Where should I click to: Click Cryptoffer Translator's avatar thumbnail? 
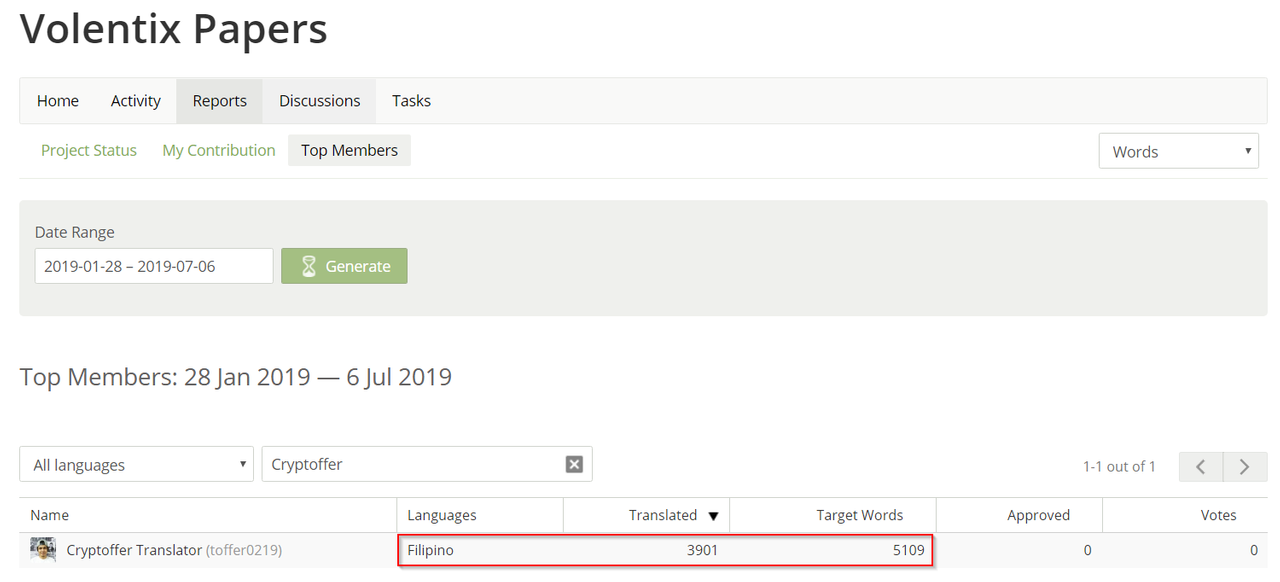[43, 549]
